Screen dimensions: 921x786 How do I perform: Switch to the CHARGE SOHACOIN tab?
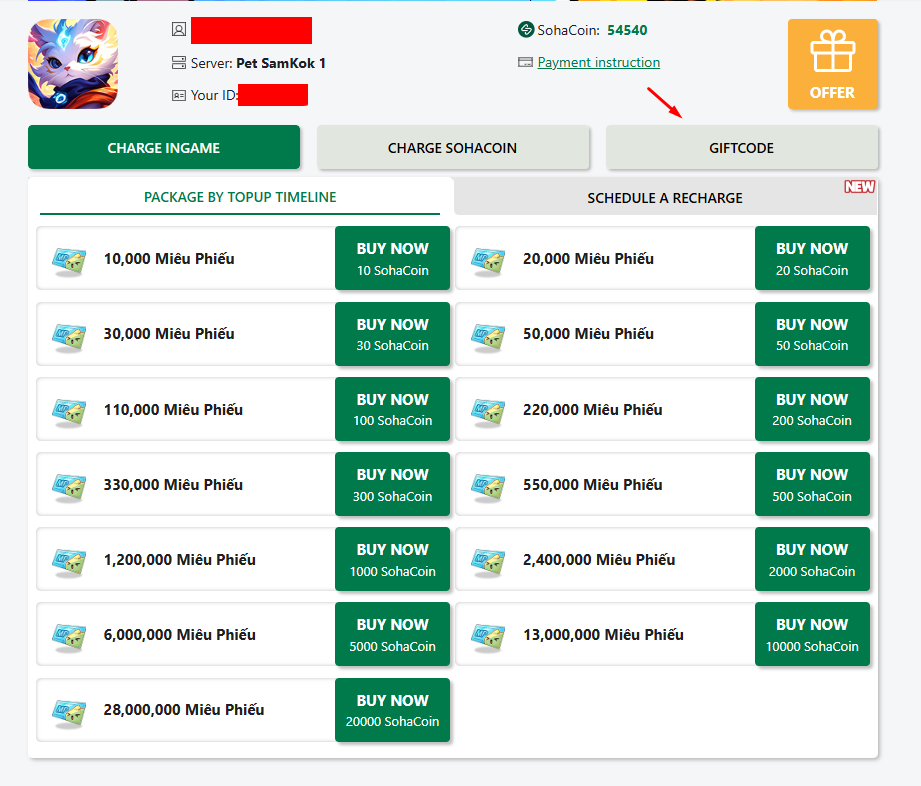point(452,148)
